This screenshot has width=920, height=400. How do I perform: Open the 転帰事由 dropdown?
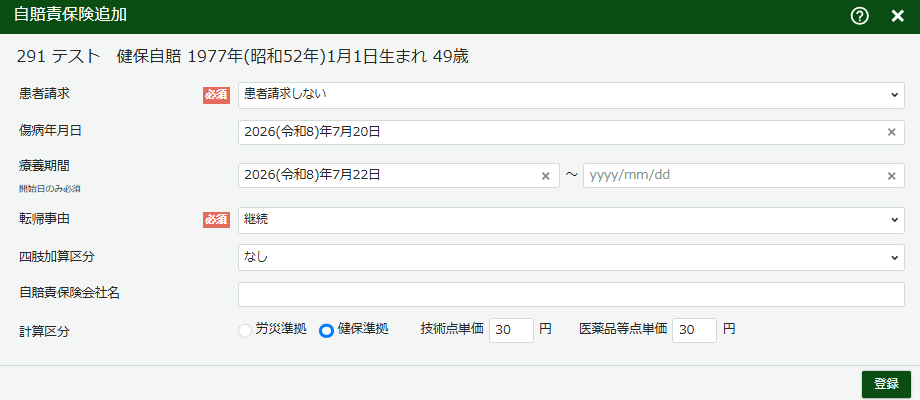point(571,220)
